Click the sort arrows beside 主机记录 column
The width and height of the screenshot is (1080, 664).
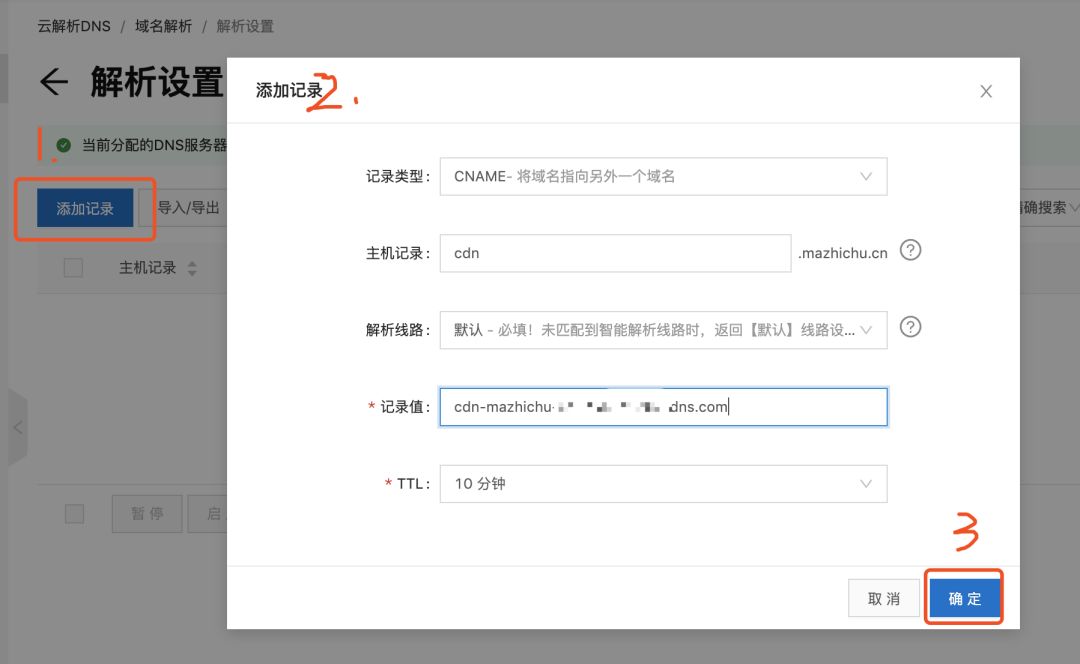point(192,268)
